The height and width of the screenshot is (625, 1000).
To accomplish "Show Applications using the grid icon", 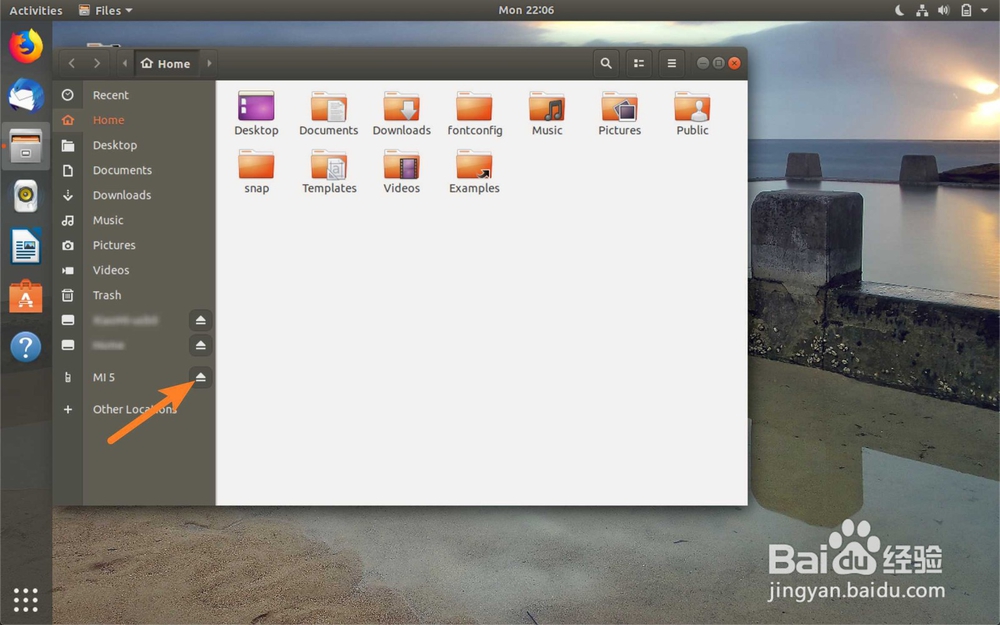I will coord(25,599).
